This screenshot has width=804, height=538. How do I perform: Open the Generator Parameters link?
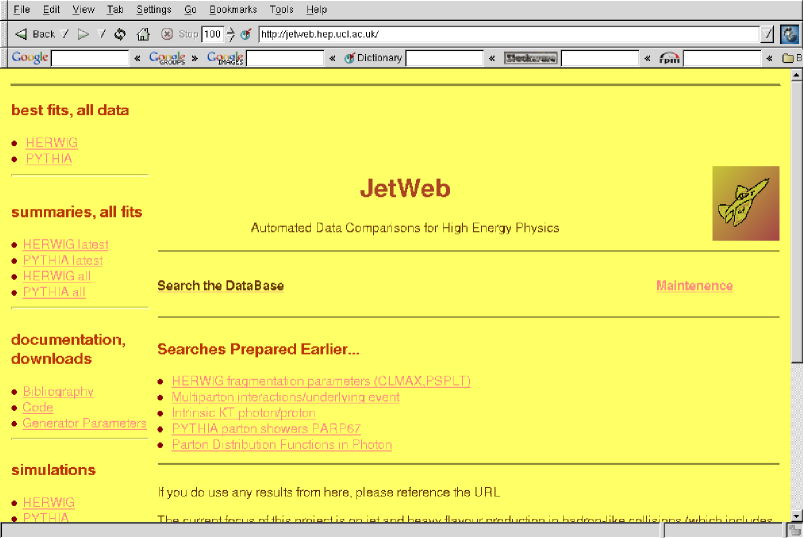pos(85,423)
